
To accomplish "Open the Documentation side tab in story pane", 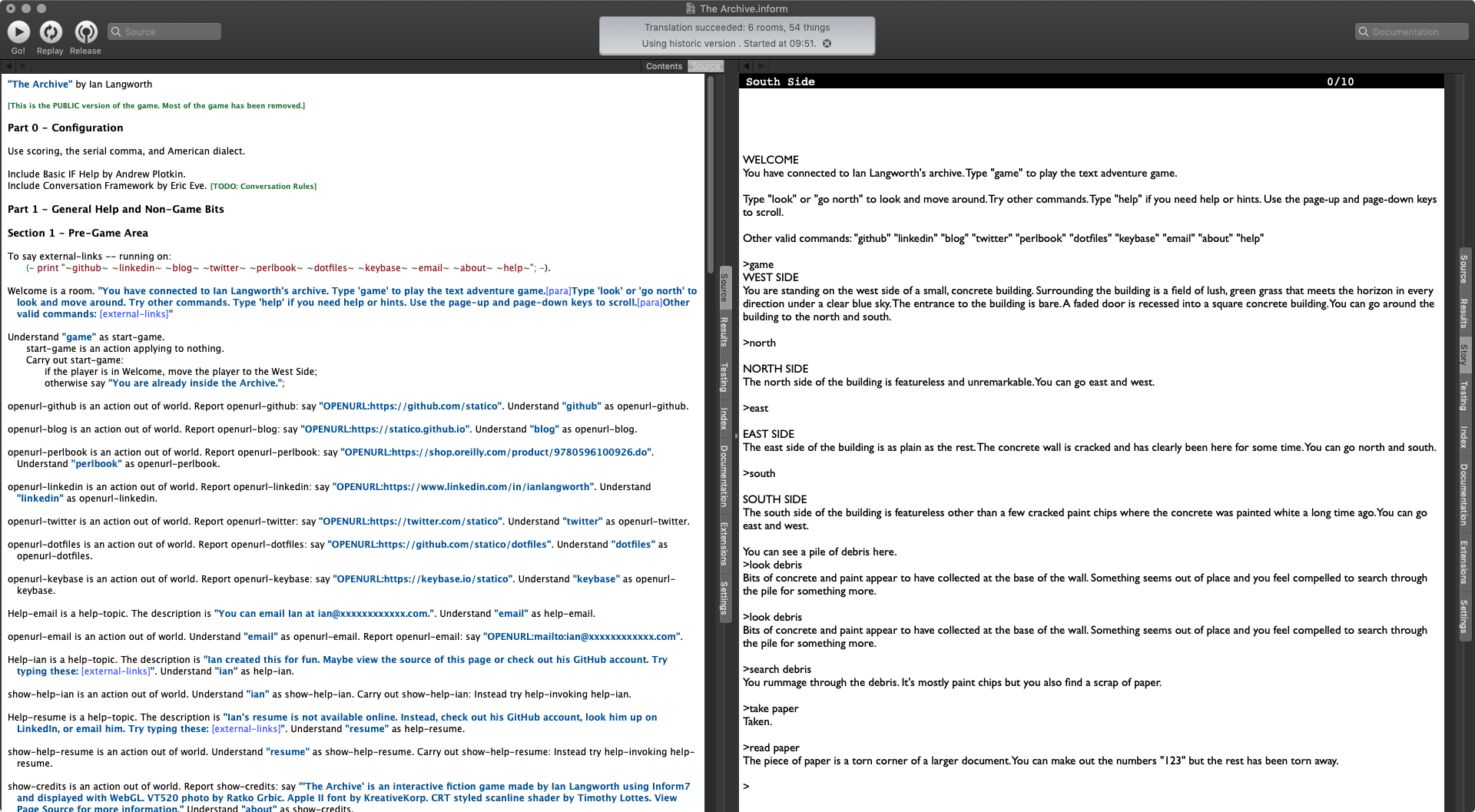I will (x=1464, y=495).
